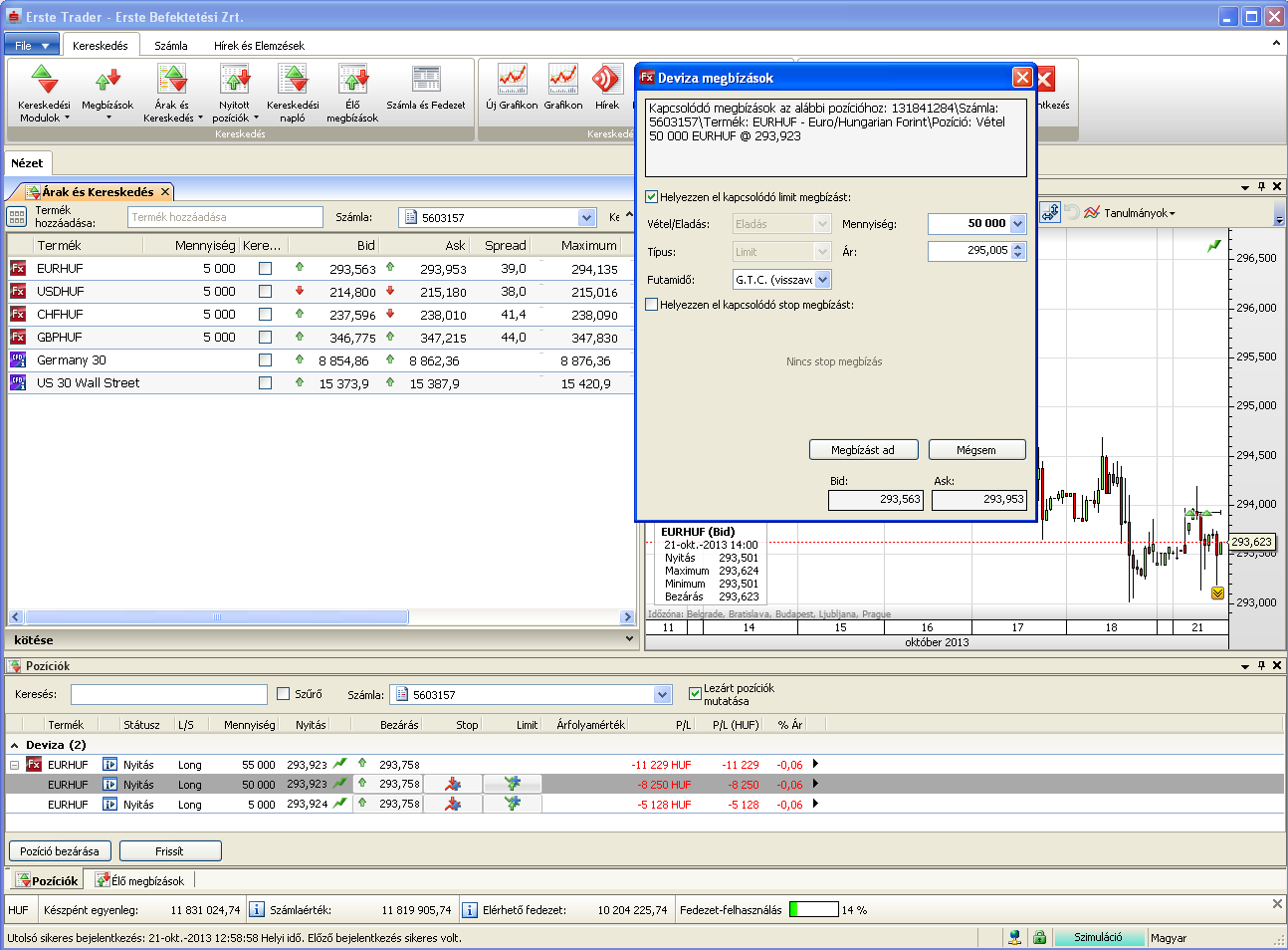This screenshot has width=1288, height=950.
Task: Enable the Szűrő filter checkbox
Action: pos(283,694)
